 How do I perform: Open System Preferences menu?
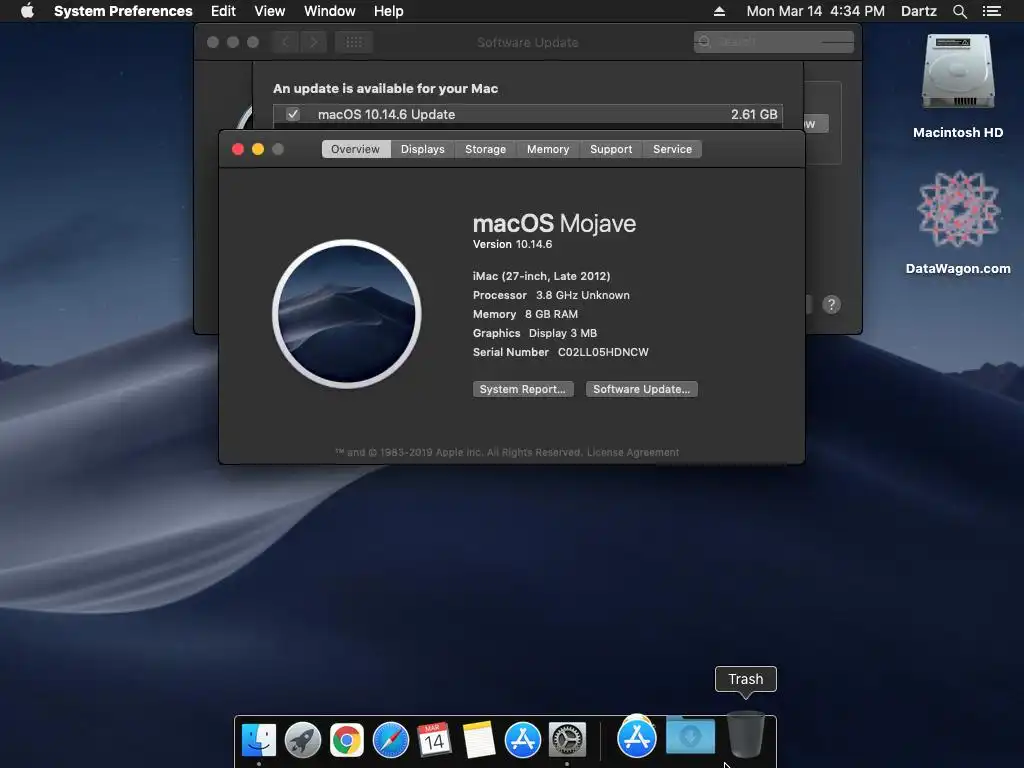coord(123,11)
